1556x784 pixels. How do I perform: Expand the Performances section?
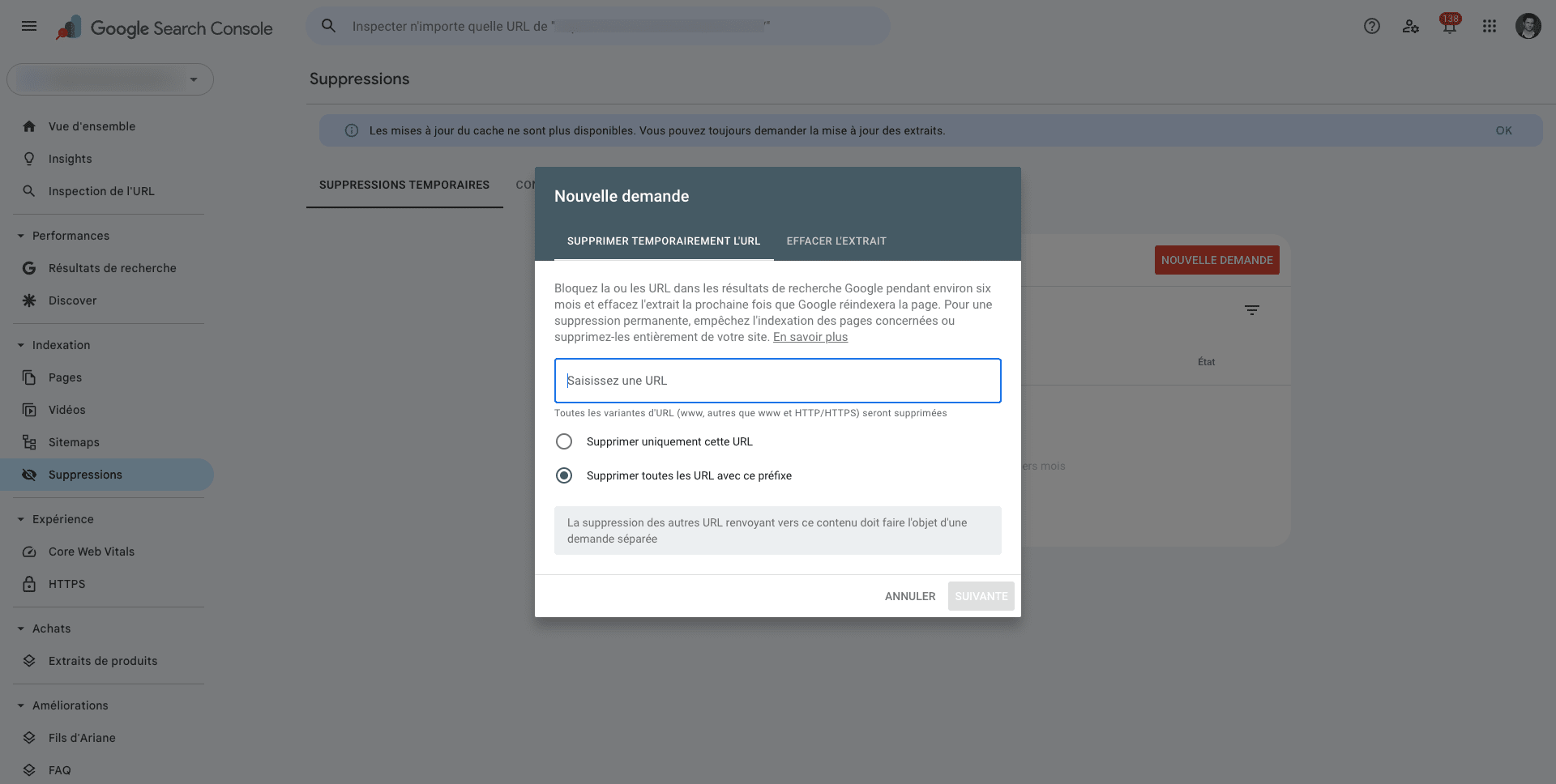(19, 236)
